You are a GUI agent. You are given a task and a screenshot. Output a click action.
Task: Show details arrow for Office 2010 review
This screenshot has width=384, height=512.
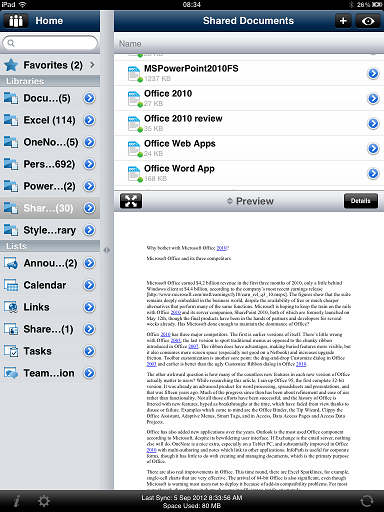(x=373, y=123)
